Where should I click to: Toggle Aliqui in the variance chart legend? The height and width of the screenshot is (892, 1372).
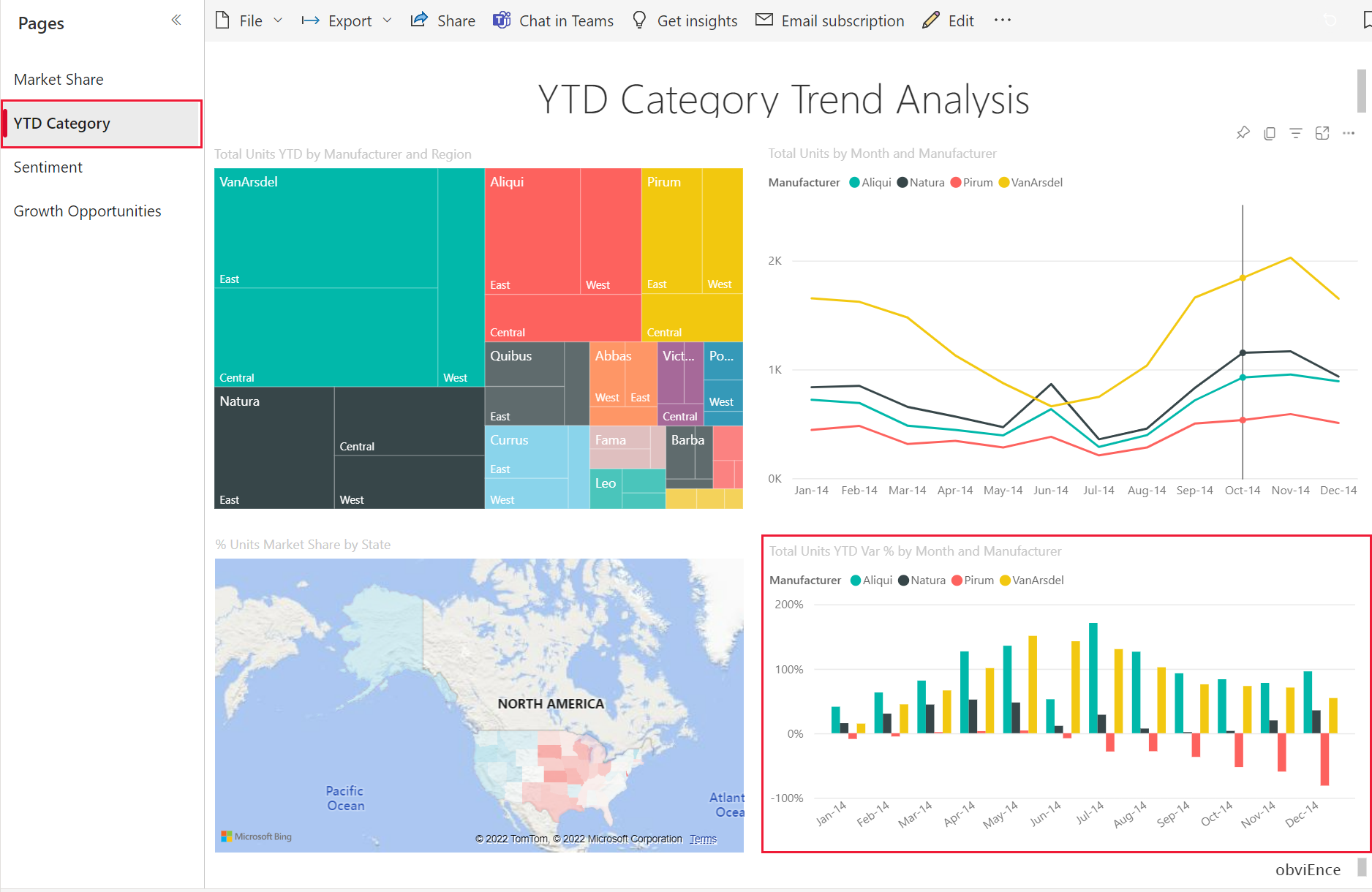pos(870,580)
